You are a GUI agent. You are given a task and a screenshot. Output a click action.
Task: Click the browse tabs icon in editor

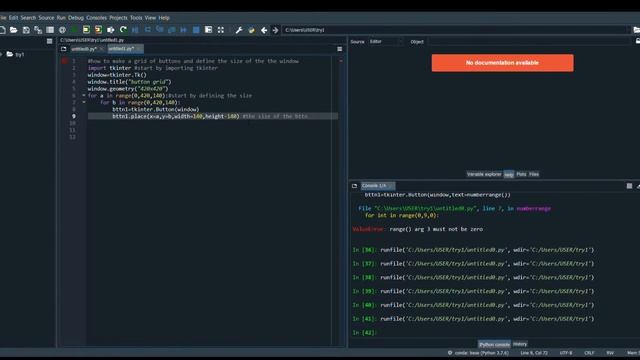coord(64,49)
